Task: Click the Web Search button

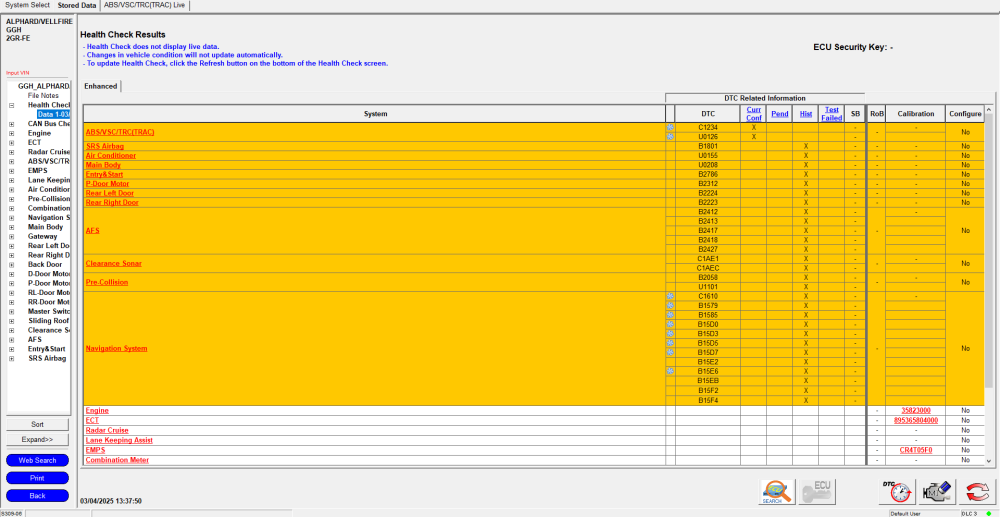Action: tap(38, 460)
